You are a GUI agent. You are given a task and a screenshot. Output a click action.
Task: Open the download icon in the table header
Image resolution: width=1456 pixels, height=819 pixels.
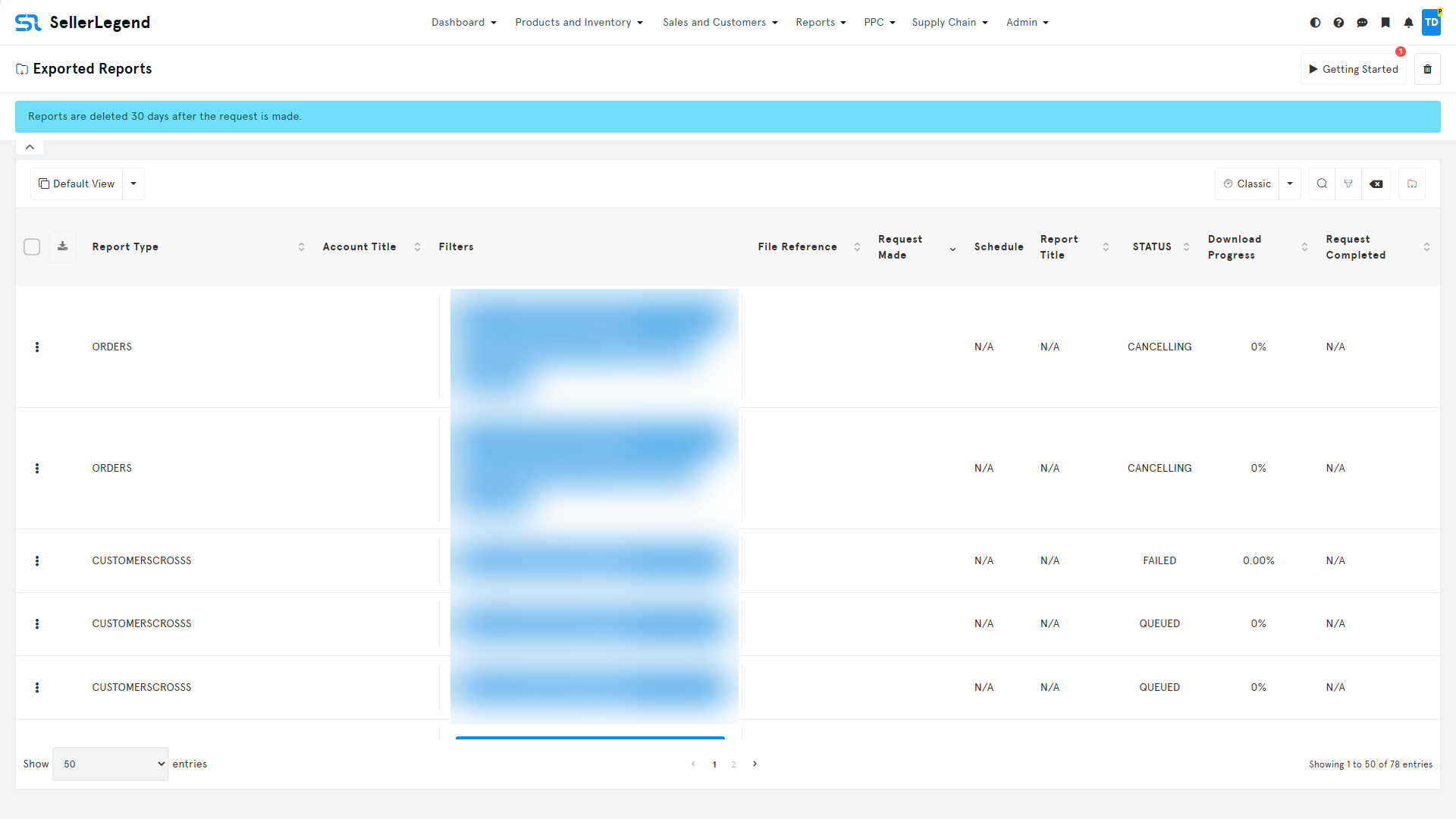pos(62,246)
